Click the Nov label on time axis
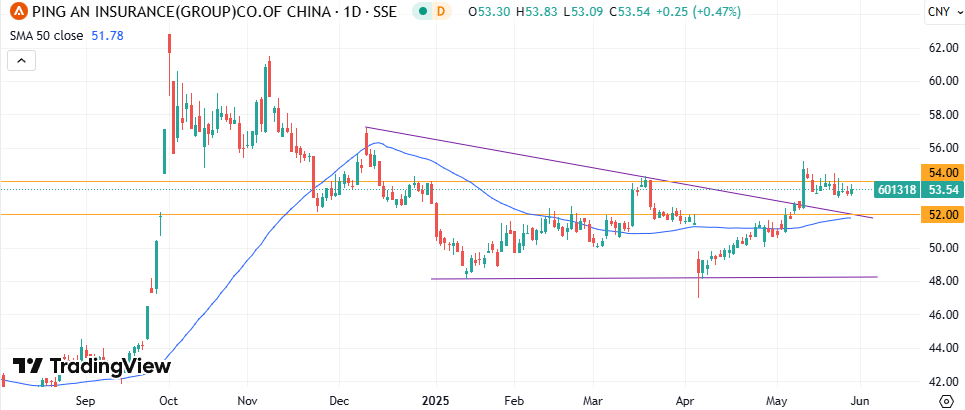Screen dimensions: 965x410 pyautogui.click(x=247, y=401)
